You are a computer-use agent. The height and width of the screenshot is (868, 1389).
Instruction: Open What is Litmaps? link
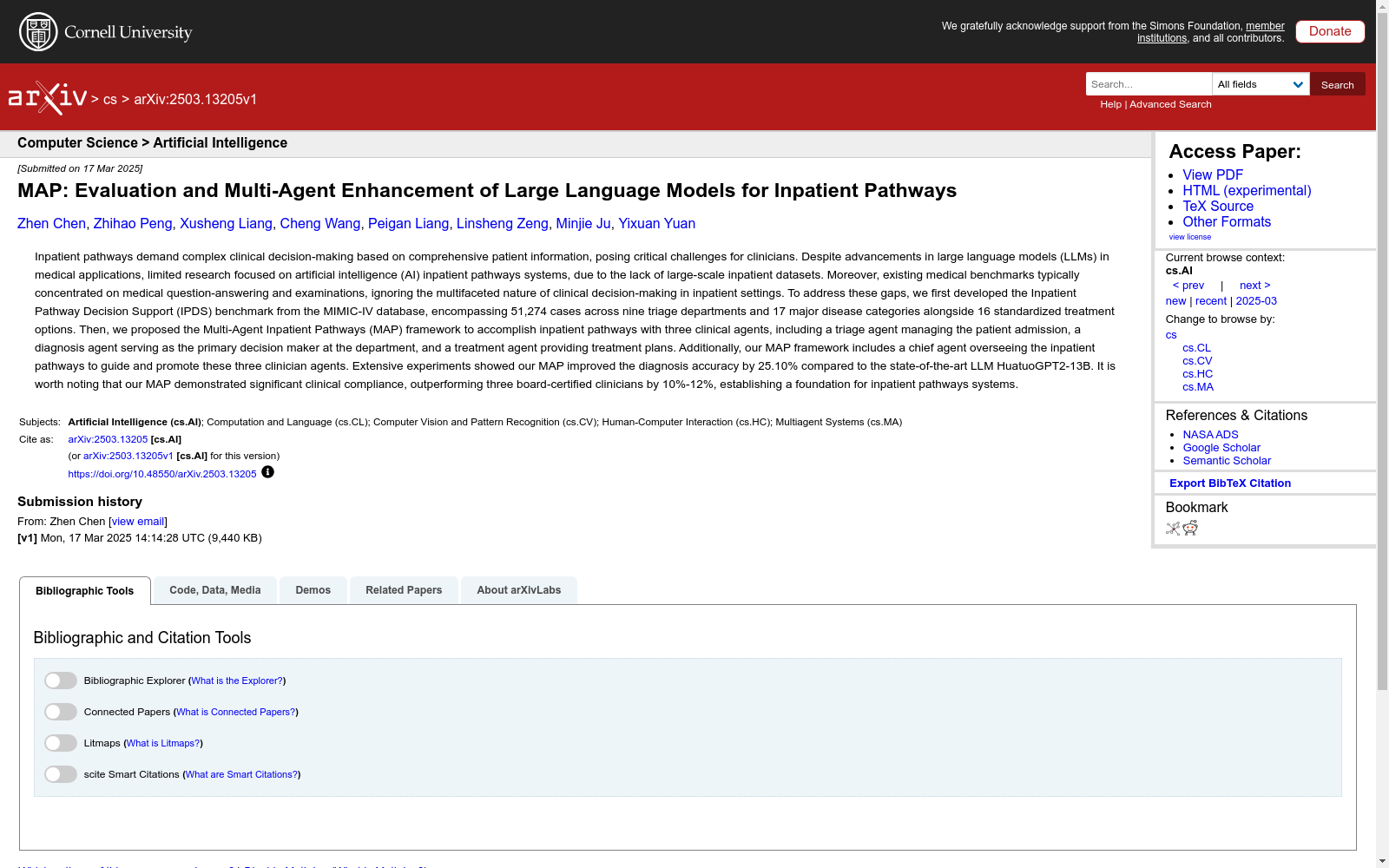point(163,743)
